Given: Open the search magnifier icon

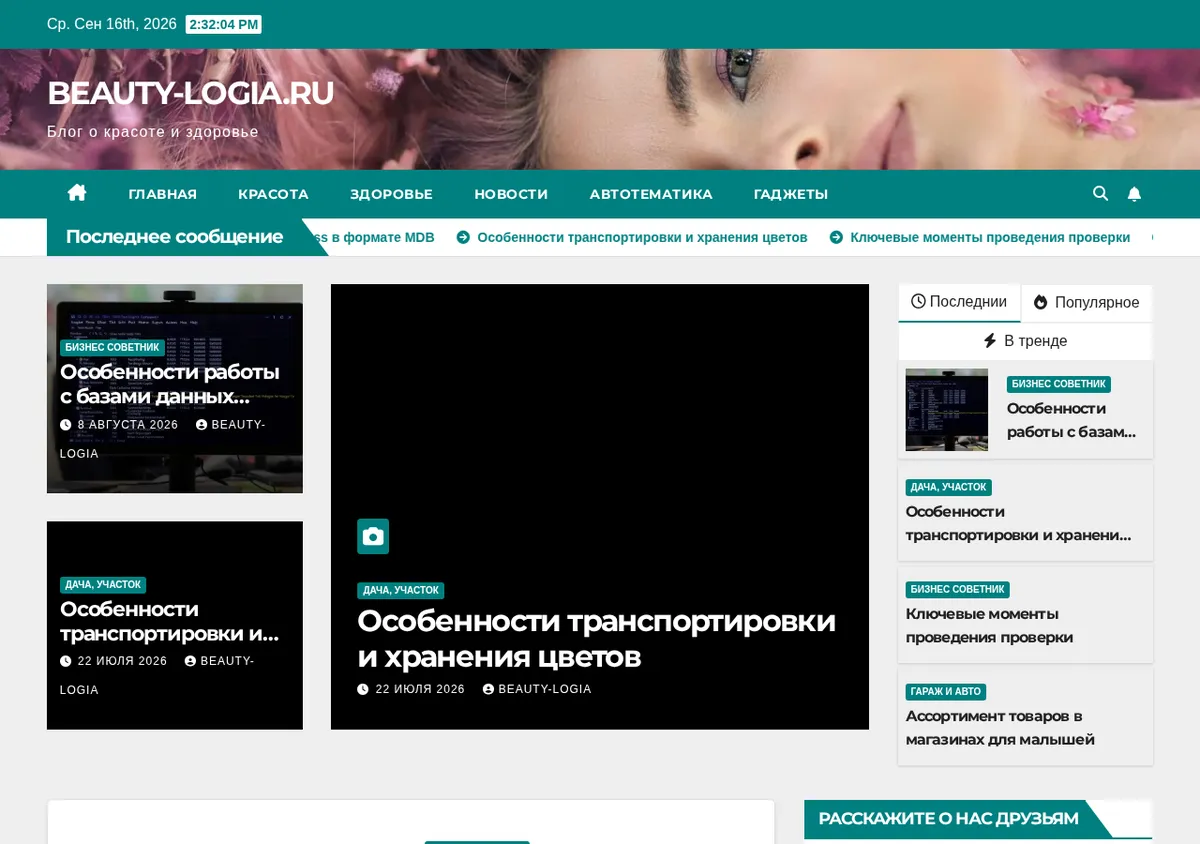Looking at the screenshot, I should pos(1100,193).
